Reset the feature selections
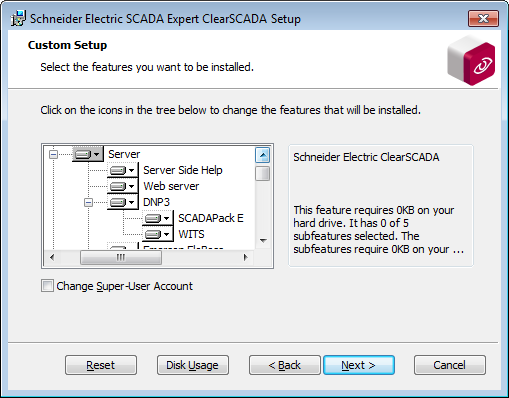The height and width of the screenshot is (398, 509). (101, 365)
